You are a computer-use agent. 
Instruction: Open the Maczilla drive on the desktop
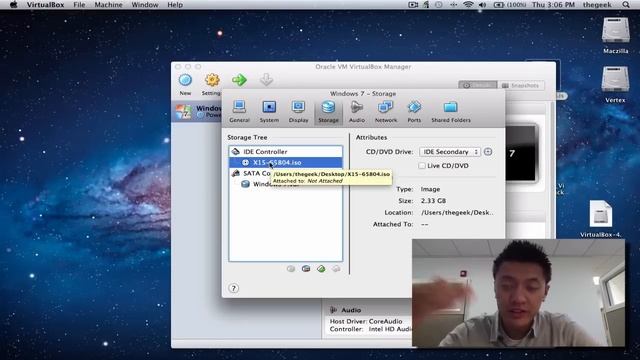click(x=616, y=35)
